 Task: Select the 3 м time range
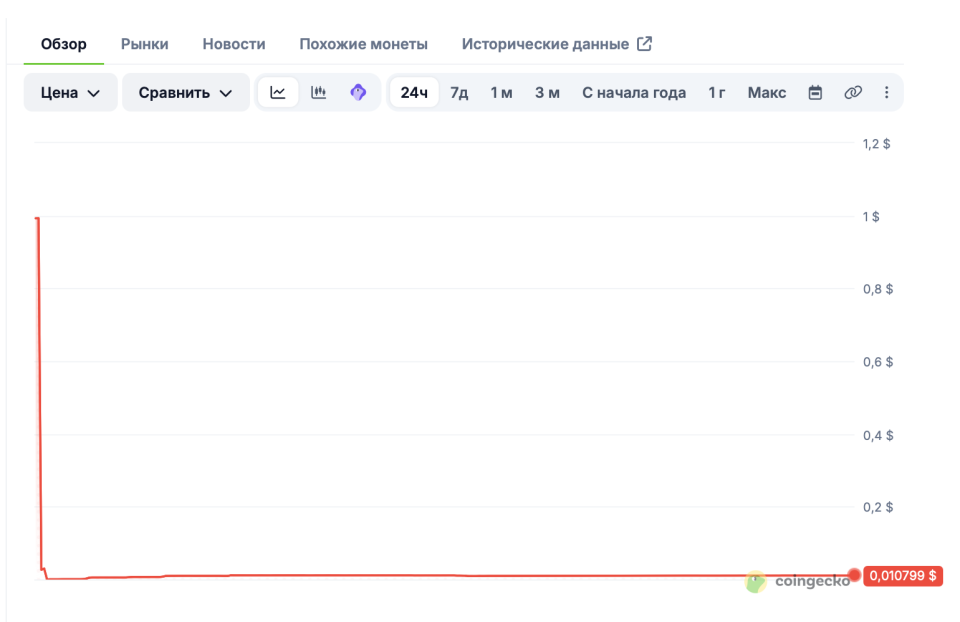point(547,92)
